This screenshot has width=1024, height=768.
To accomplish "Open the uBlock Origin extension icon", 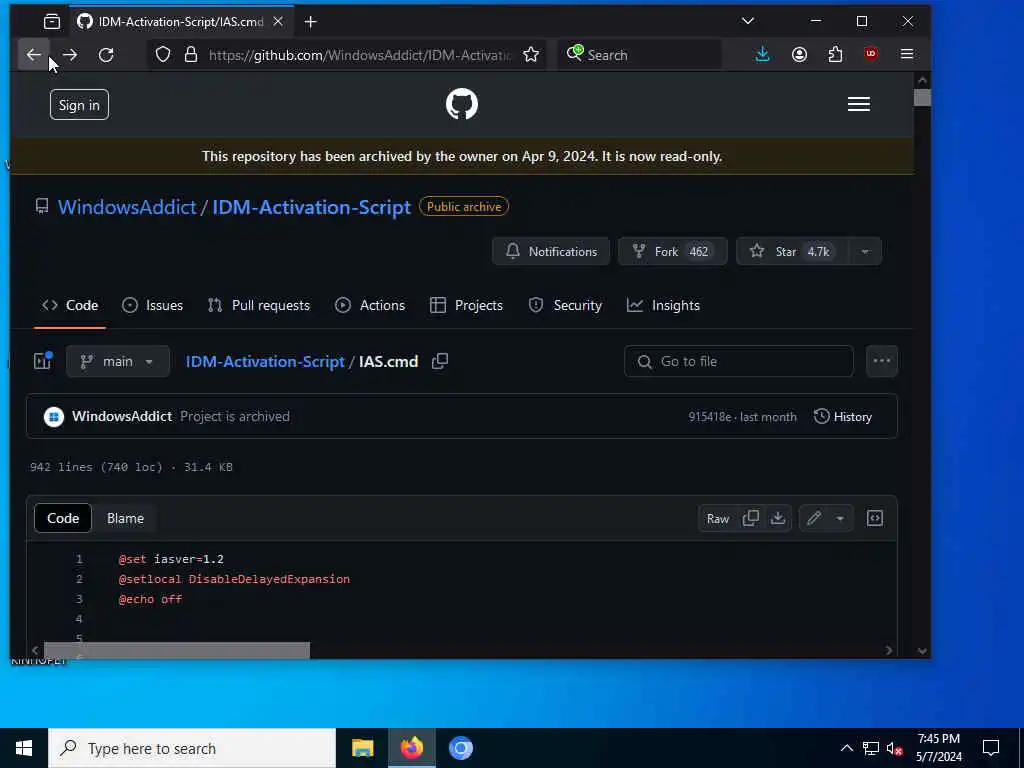I will pyautogui.click(x=871, y=55).
